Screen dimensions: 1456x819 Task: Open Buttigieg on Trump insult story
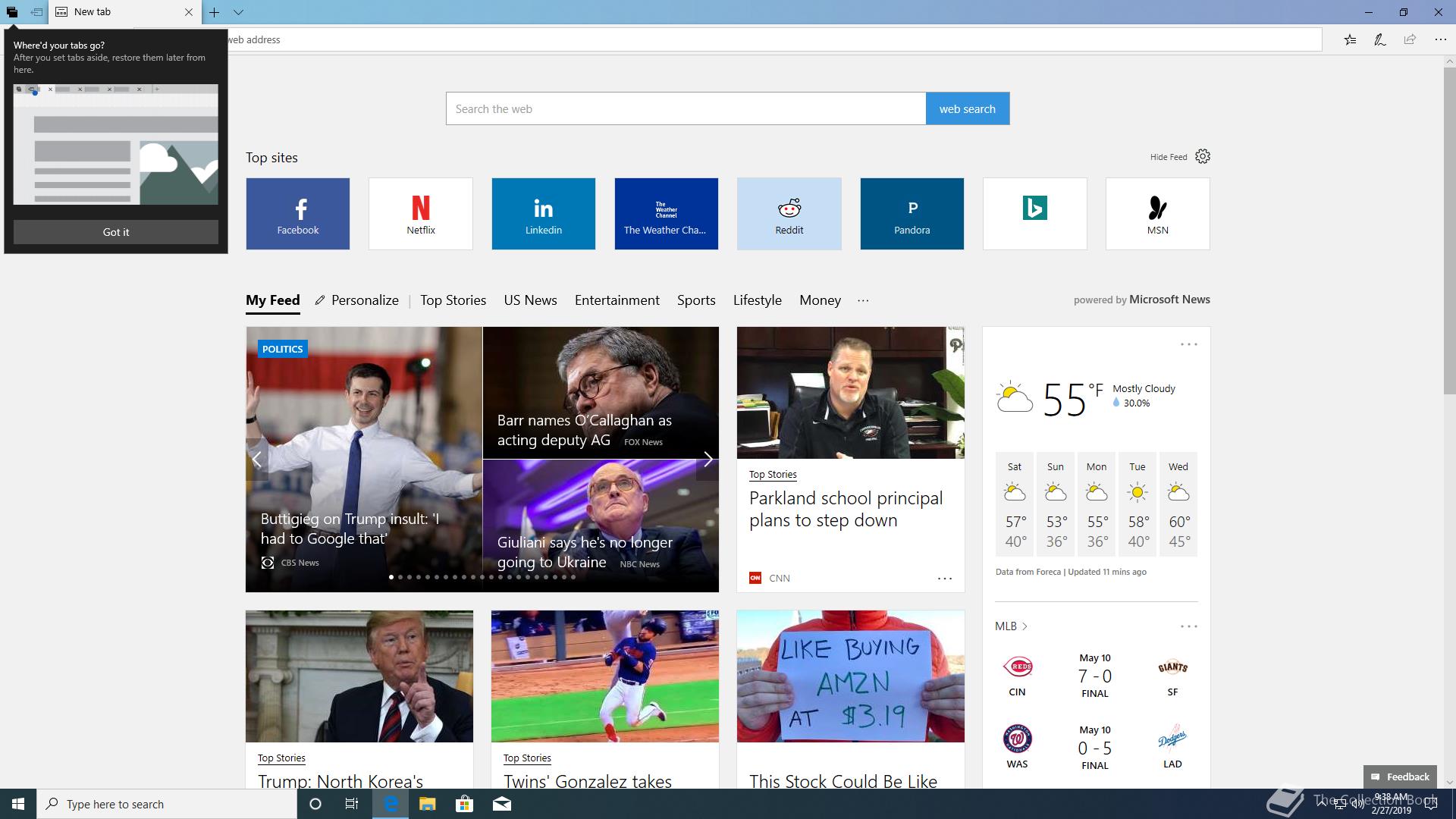coord(364,460)
